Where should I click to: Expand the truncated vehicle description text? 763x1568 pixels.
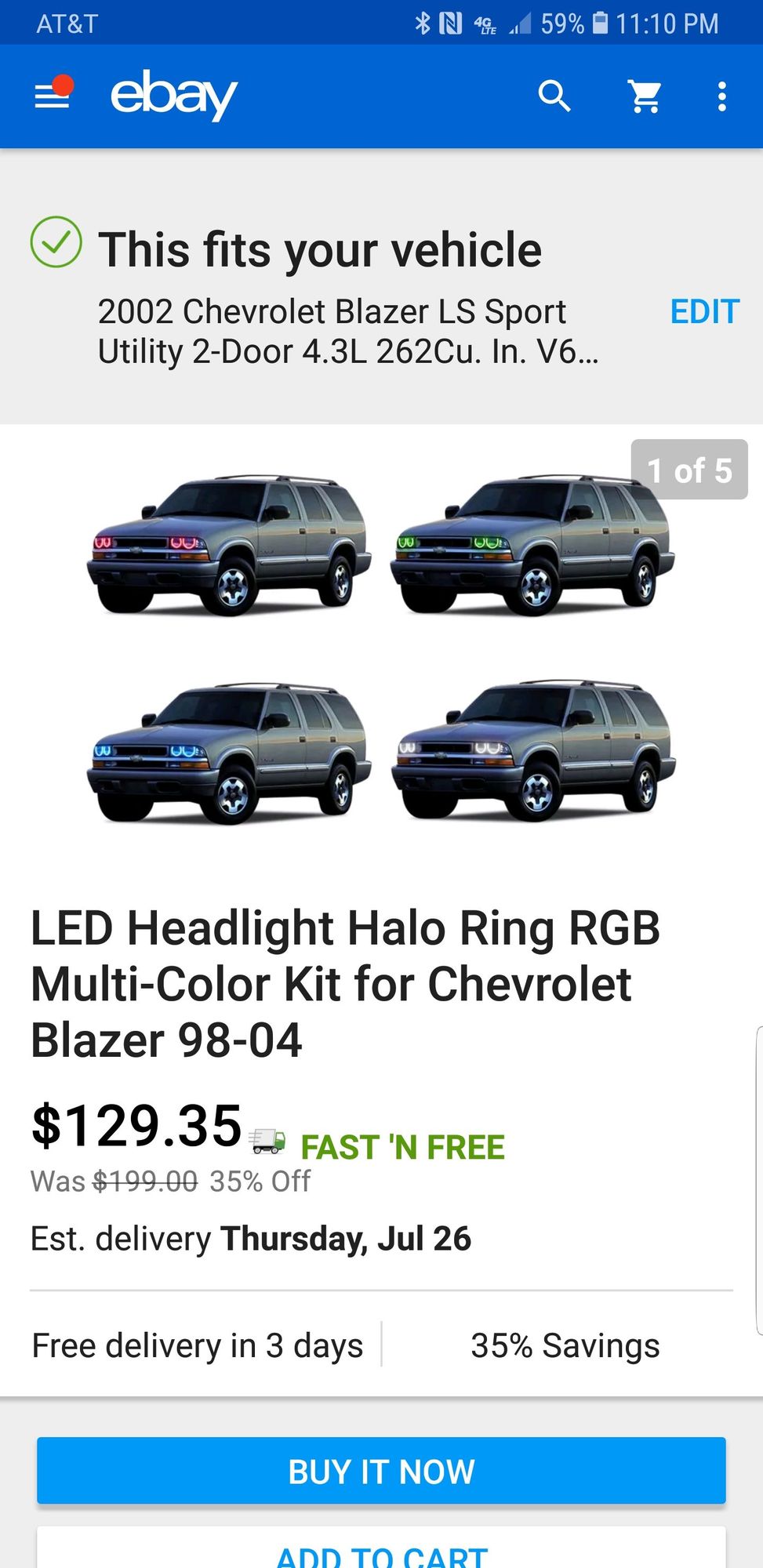(347, 332)
